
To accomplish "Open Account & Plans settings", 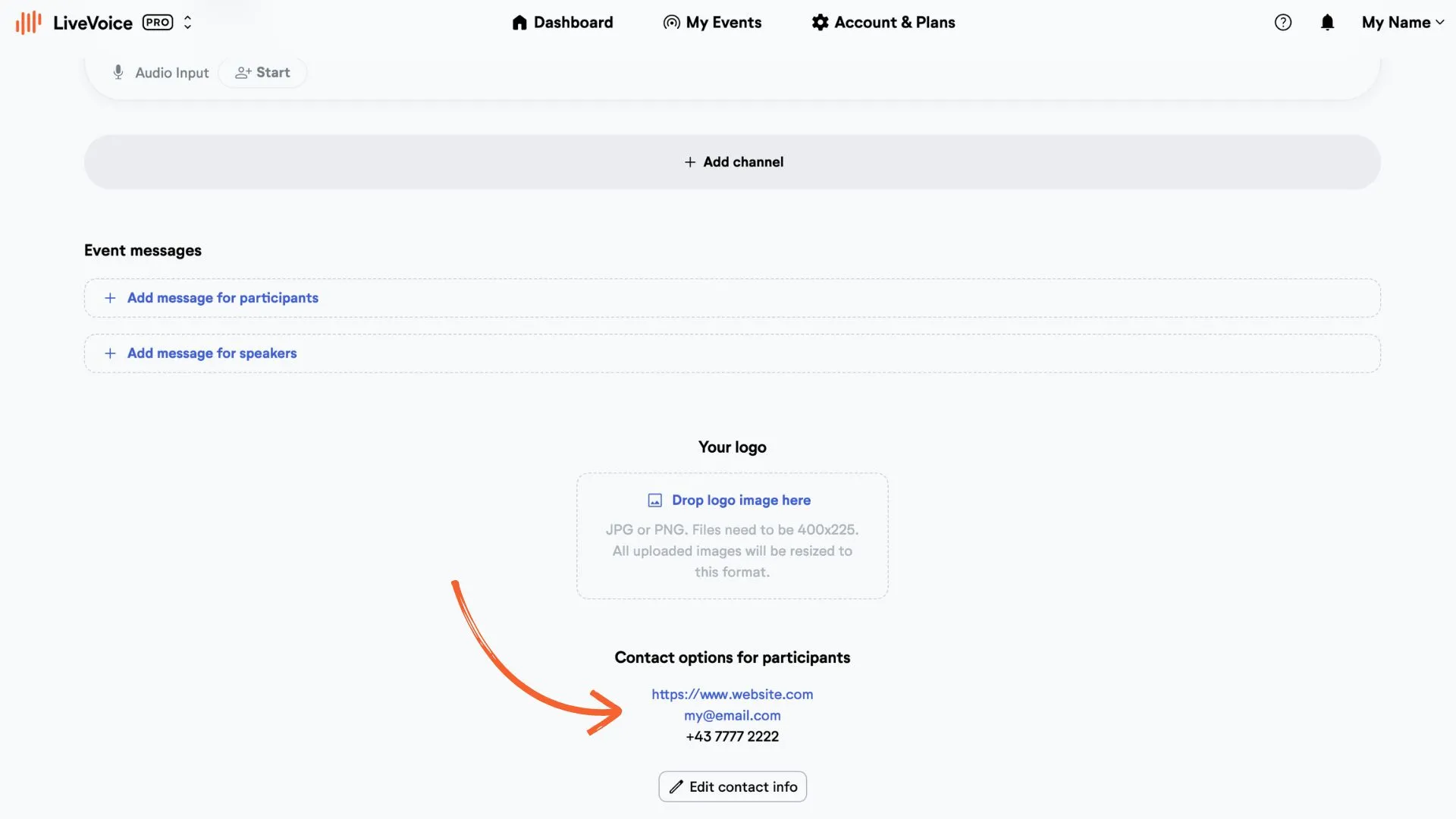I will click(883, 23).
